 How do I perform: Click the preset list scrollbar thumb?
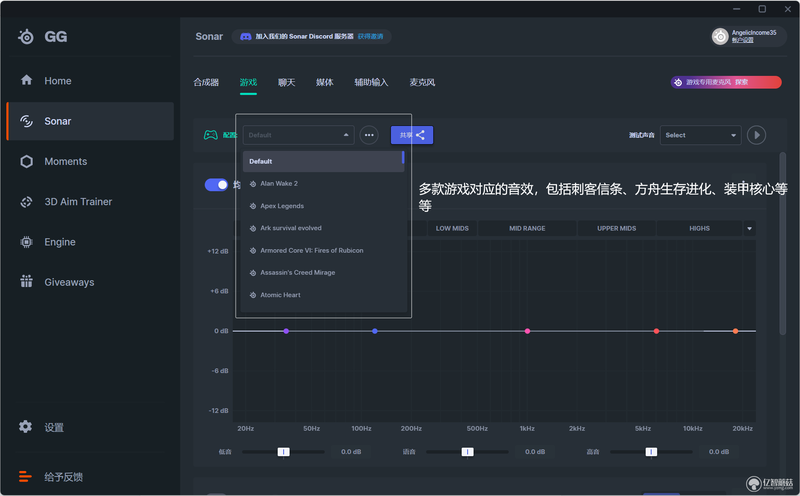tap(403, 157)
